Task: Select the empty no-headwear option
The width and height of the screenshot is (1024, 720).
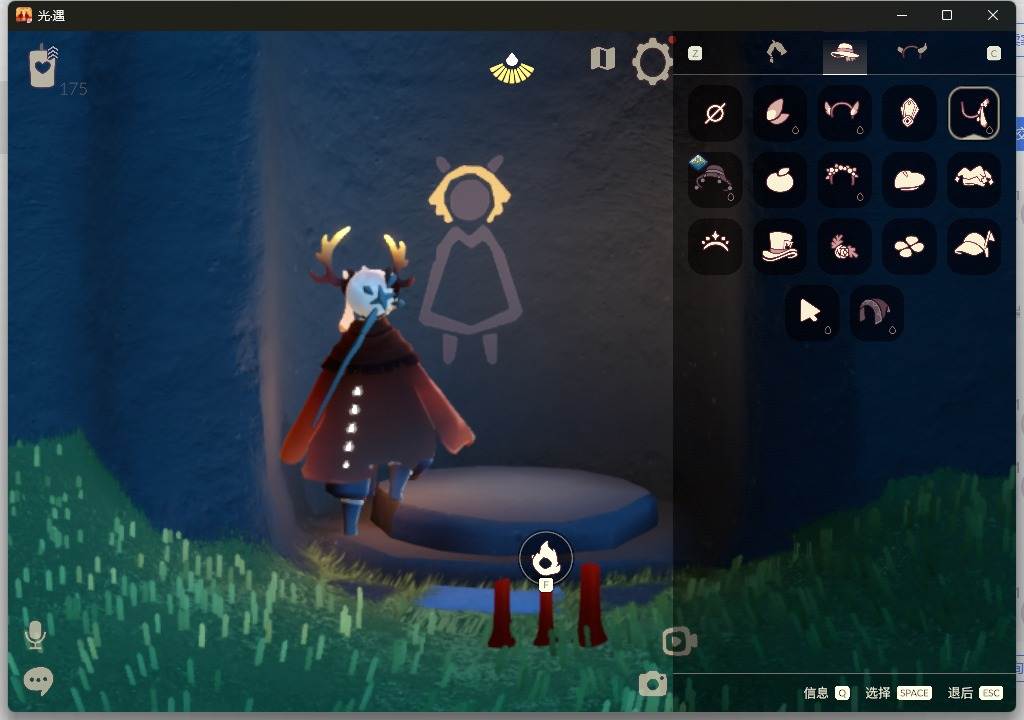Action: click(x=714, y=114)
